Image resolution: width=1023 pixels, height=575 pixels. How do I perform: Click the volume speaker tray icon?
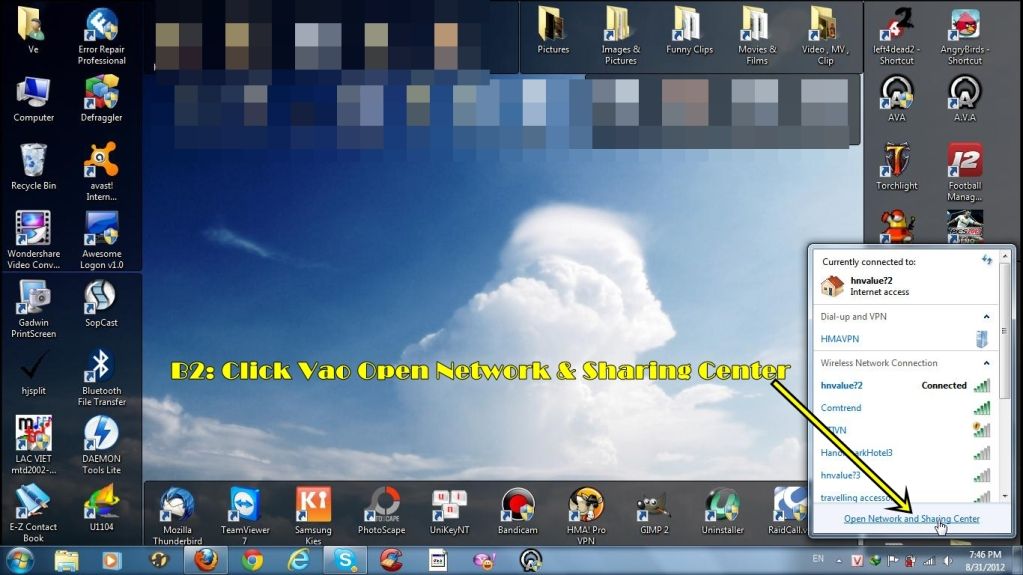946,559
